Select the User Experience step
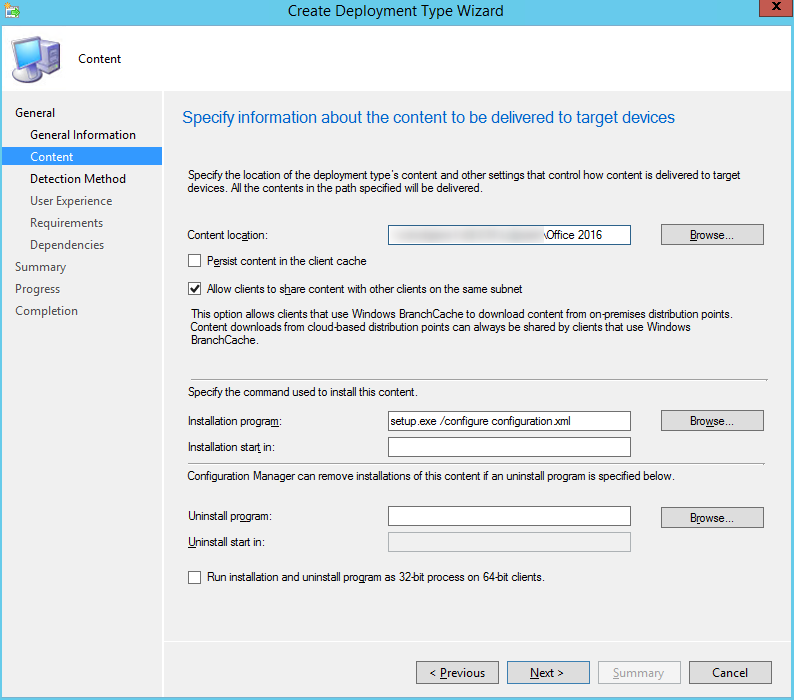This screenshot has height=700, width=794. pos(71,201)
